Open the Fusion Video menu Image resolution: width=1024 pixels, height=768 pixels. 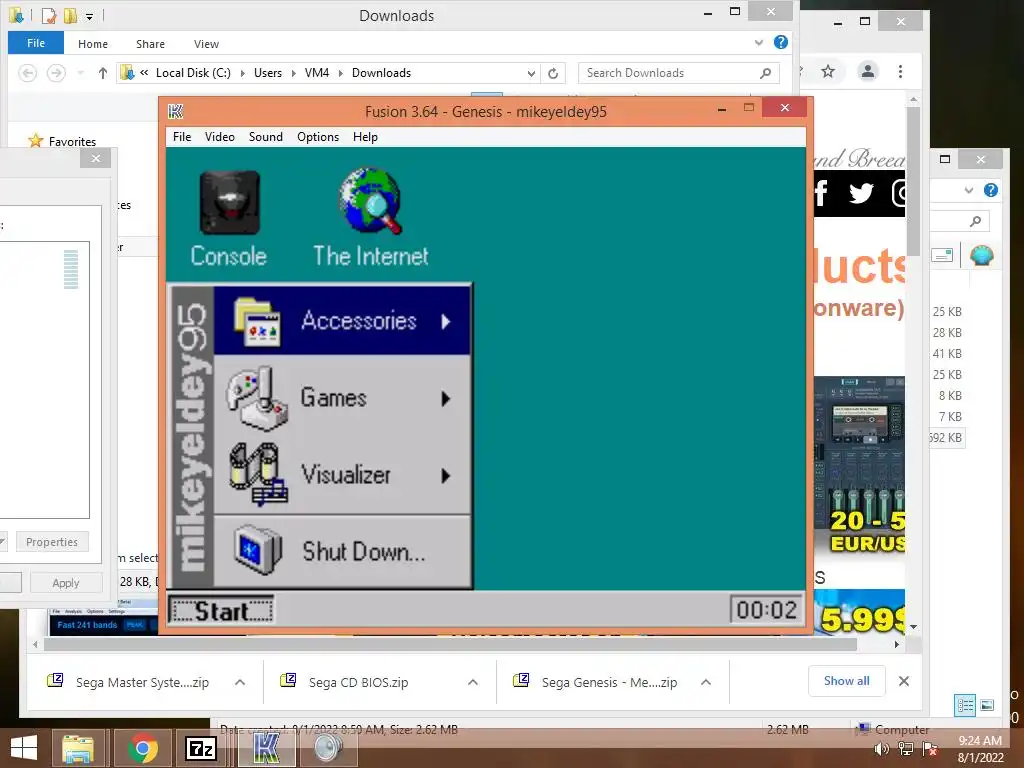point(219,136)
